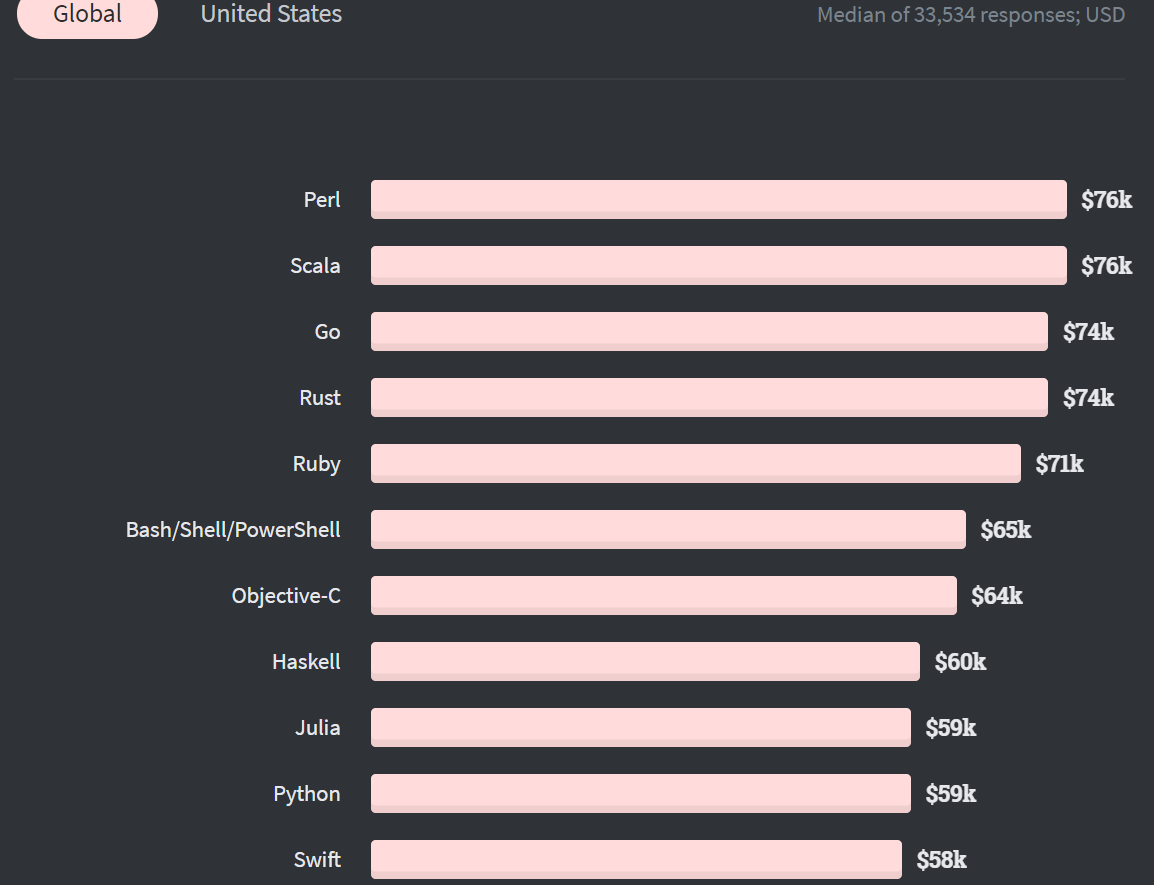Screen dimensions: 1154x885
Task: Select the Ruby salary bar
Action: coord(695,463)
